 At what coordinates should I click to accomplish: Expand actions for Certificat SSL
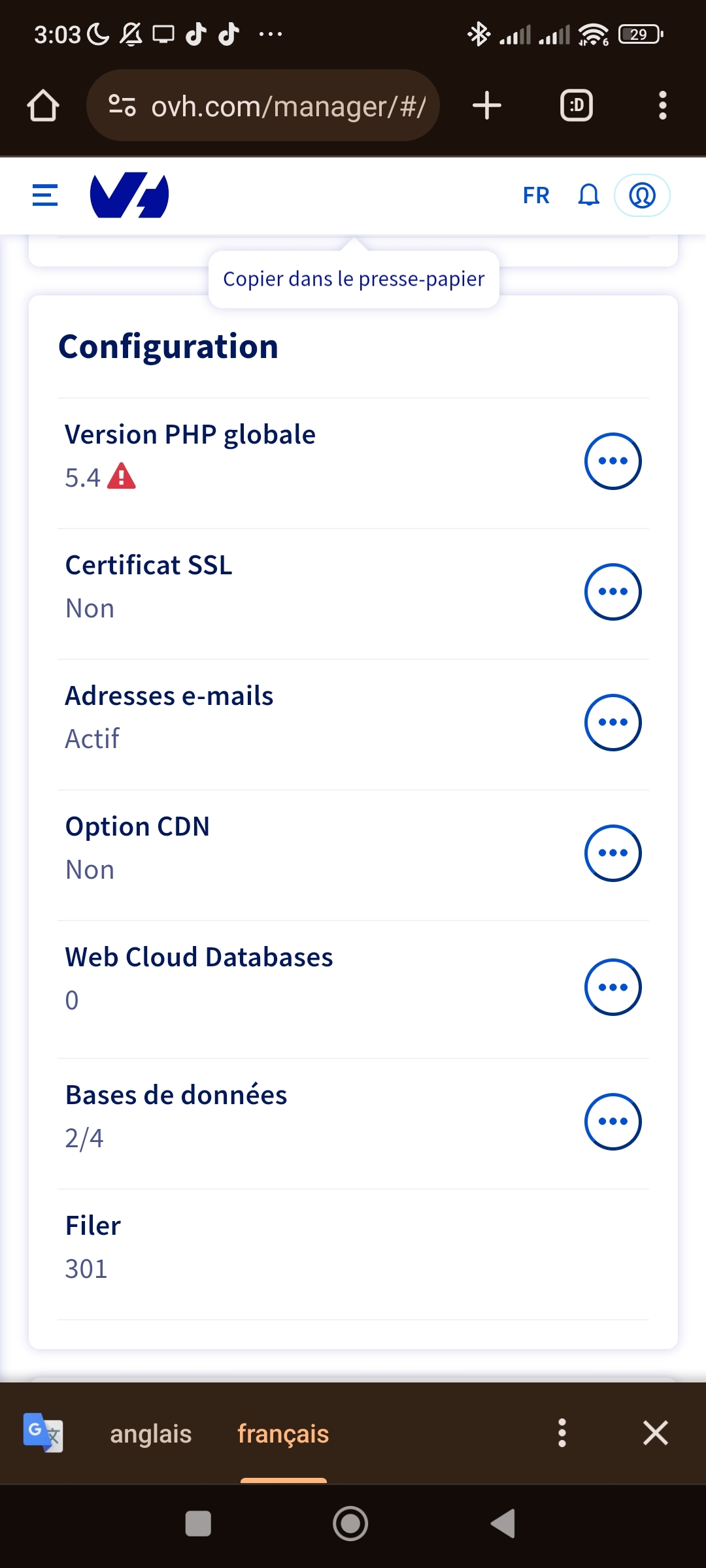(613, 592)
